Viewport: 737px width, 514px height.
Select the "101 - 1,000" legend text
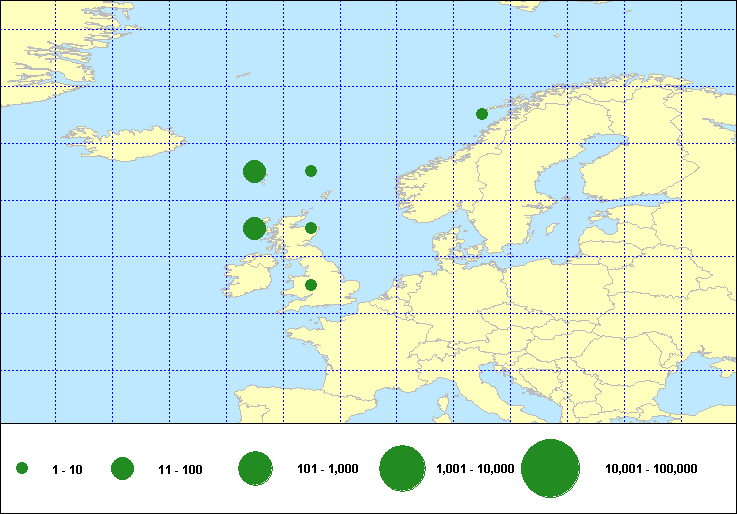330,469
